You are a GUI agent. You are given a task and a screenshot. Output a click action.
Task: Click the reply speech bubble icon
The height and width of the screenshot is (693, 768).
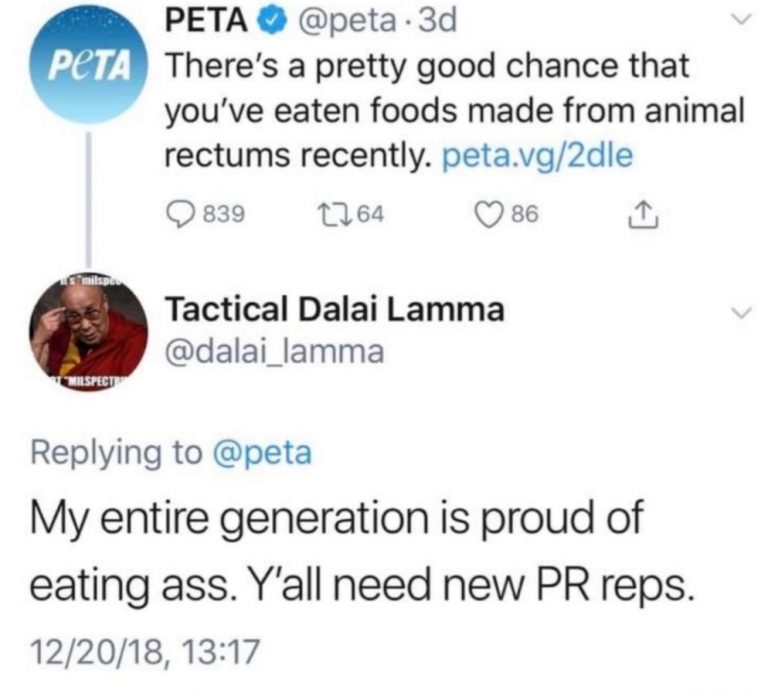click(177, 212)
